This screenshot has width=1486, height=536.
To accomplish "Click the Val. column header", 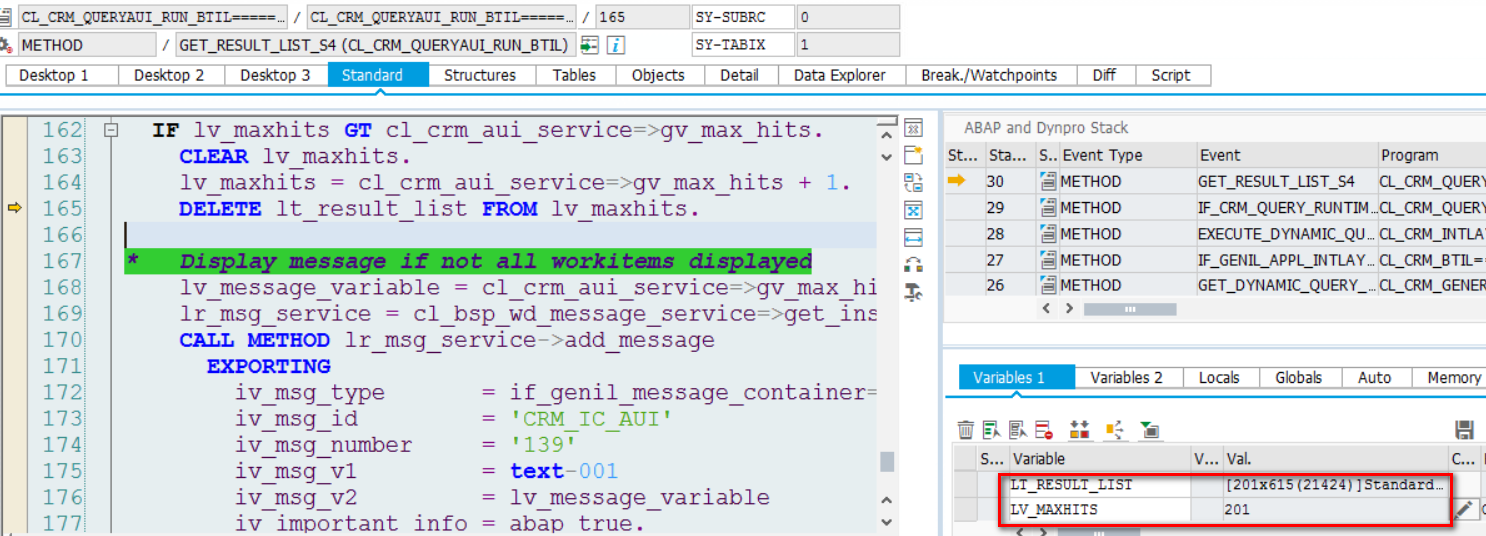I will tap(1335, 458).
